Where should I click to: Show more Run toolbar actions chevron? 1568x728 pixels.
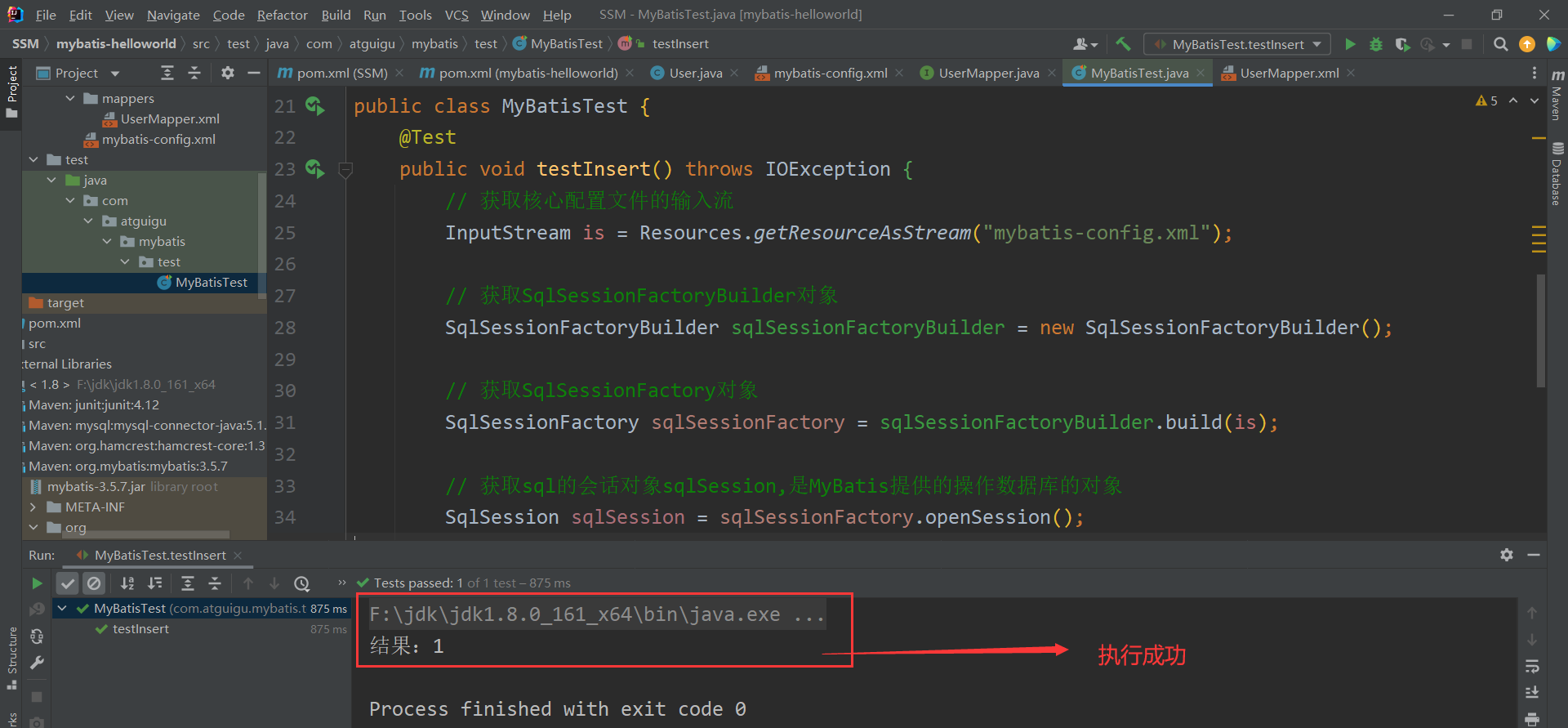[342, 583]
